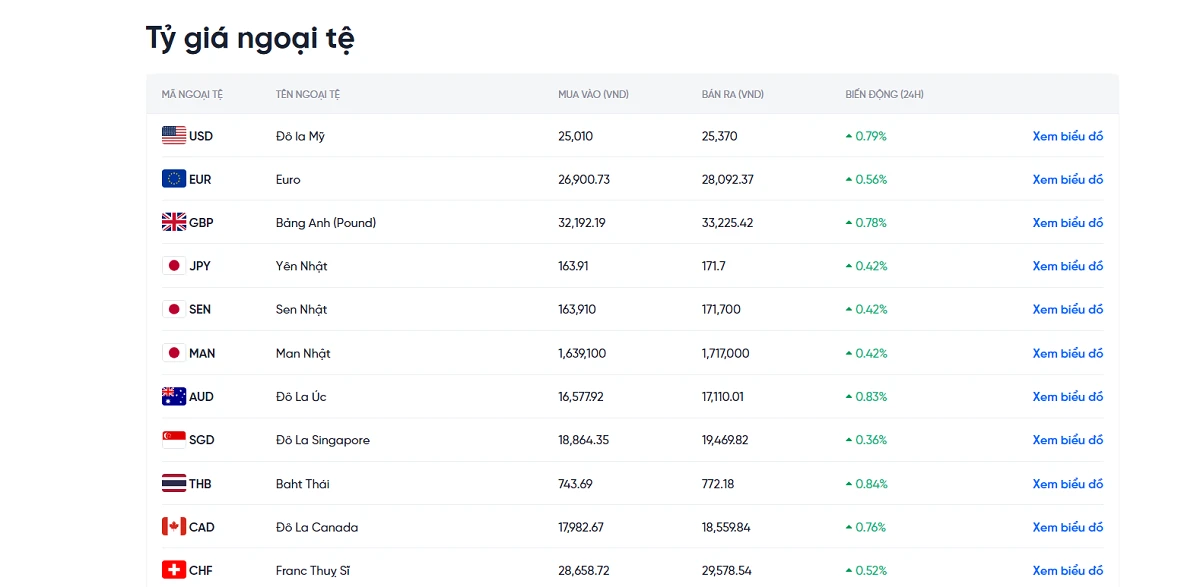The image size is (1200, 587).
Task: Click the UK flag icon for GBP
Action: [x=174, y=222]
